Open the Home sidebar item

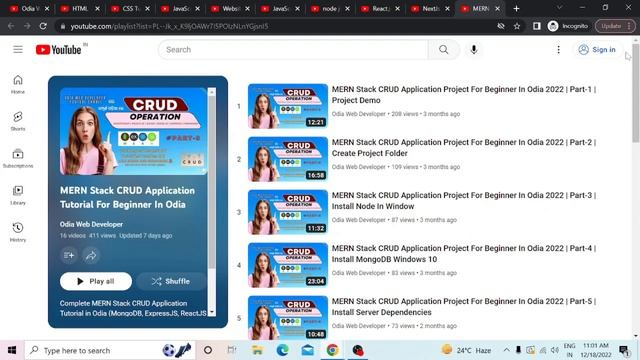point(18,84)
